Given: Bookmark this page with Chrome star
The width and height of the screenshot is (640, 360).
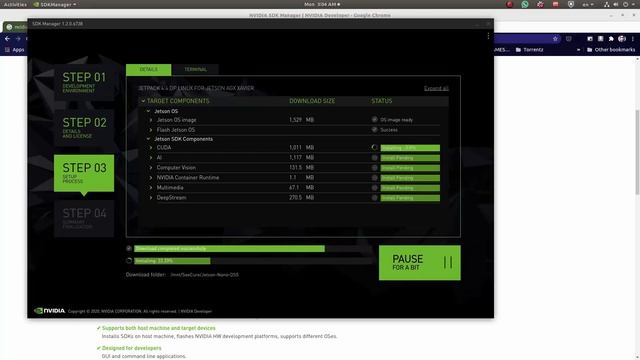Looking at the screenshot, I should click(x=555, y=39).
